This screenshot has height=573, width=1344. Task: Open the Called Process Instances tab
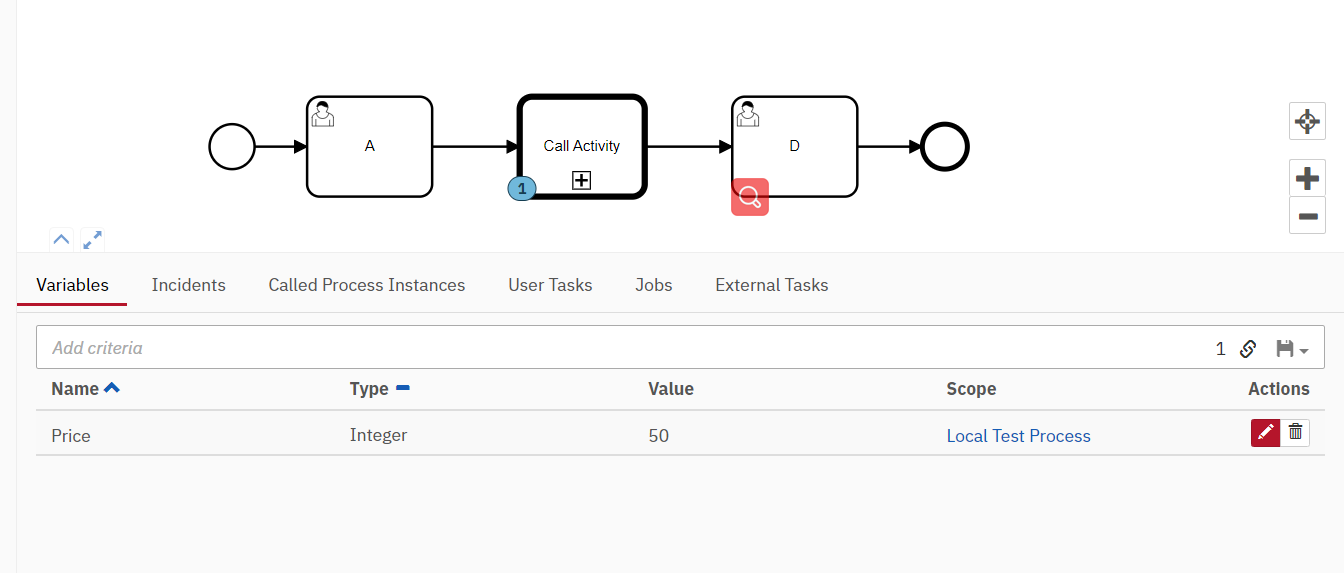(x=367, y=285)
